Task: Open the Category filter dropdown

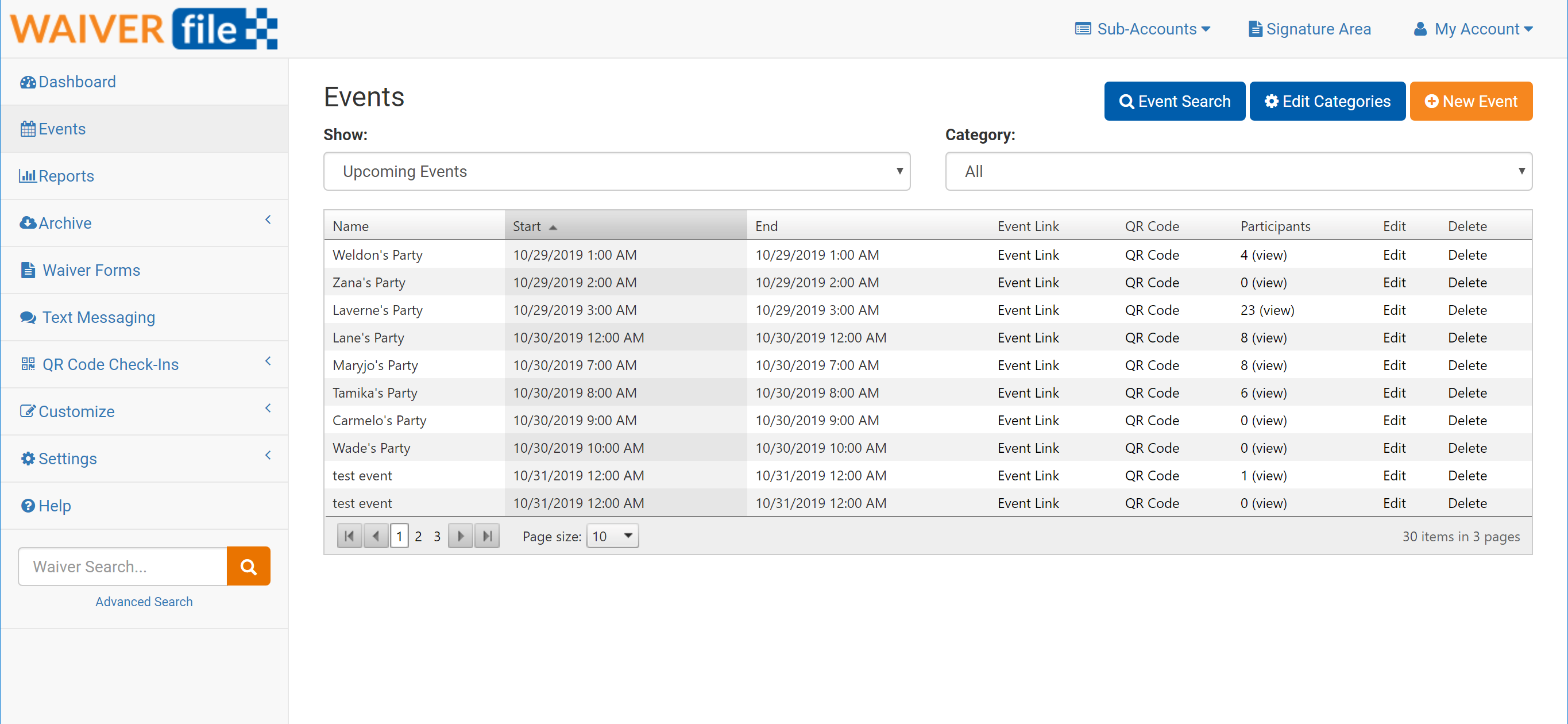Action: click(x=1238, y=171)
